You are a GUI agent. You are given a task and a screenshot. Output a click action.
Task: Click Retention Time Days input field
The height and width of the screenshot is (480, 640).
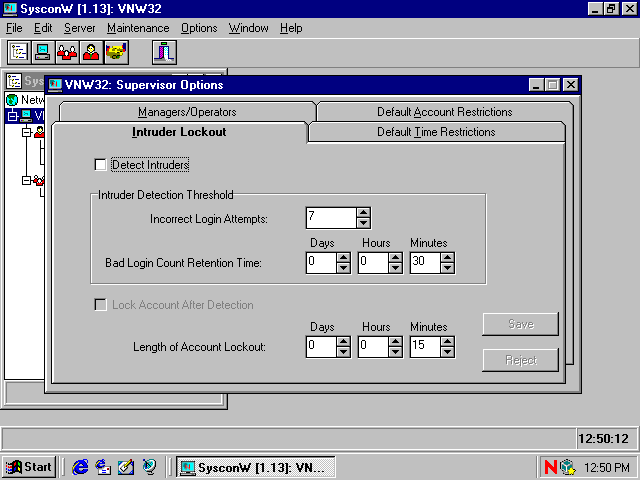click(x=321, y=262)
